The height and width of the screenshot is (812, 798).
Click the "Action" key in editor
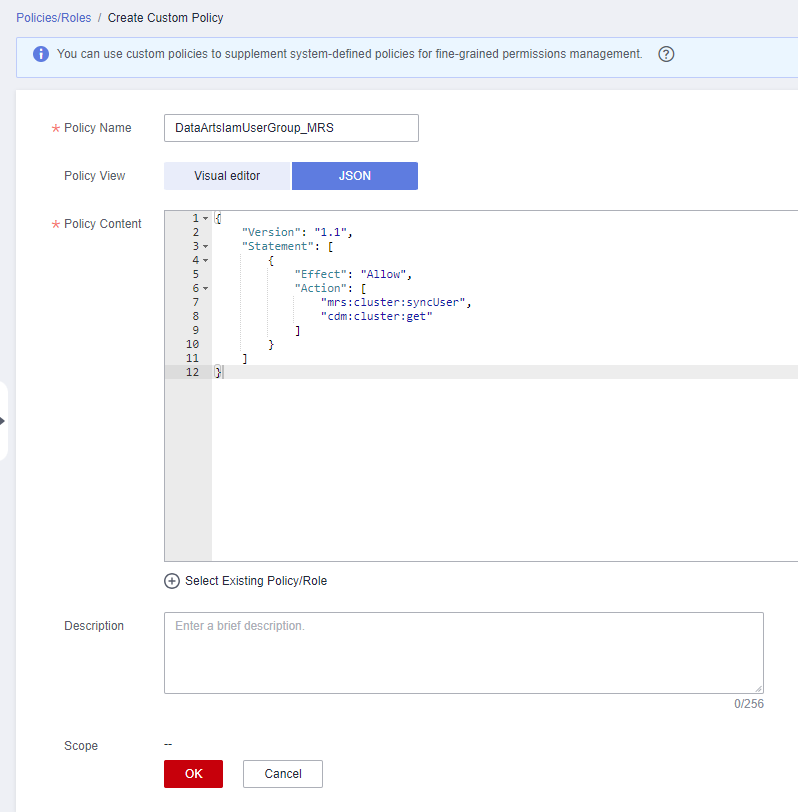[x=321, y=288]
